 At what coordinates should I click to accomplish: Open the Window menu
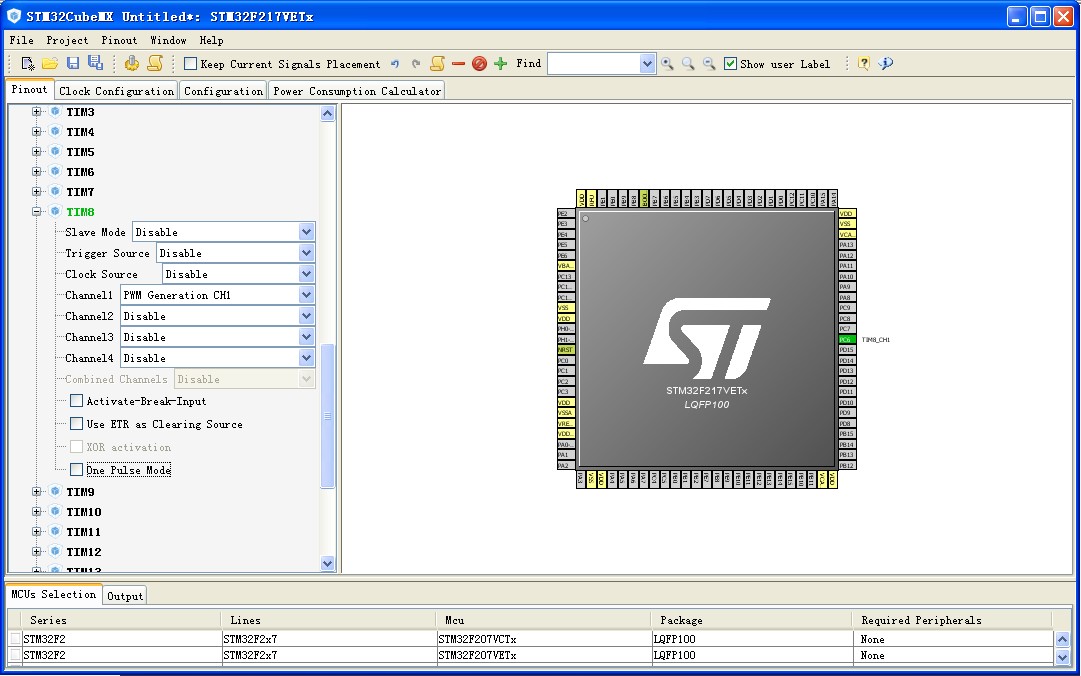[168, 40]
